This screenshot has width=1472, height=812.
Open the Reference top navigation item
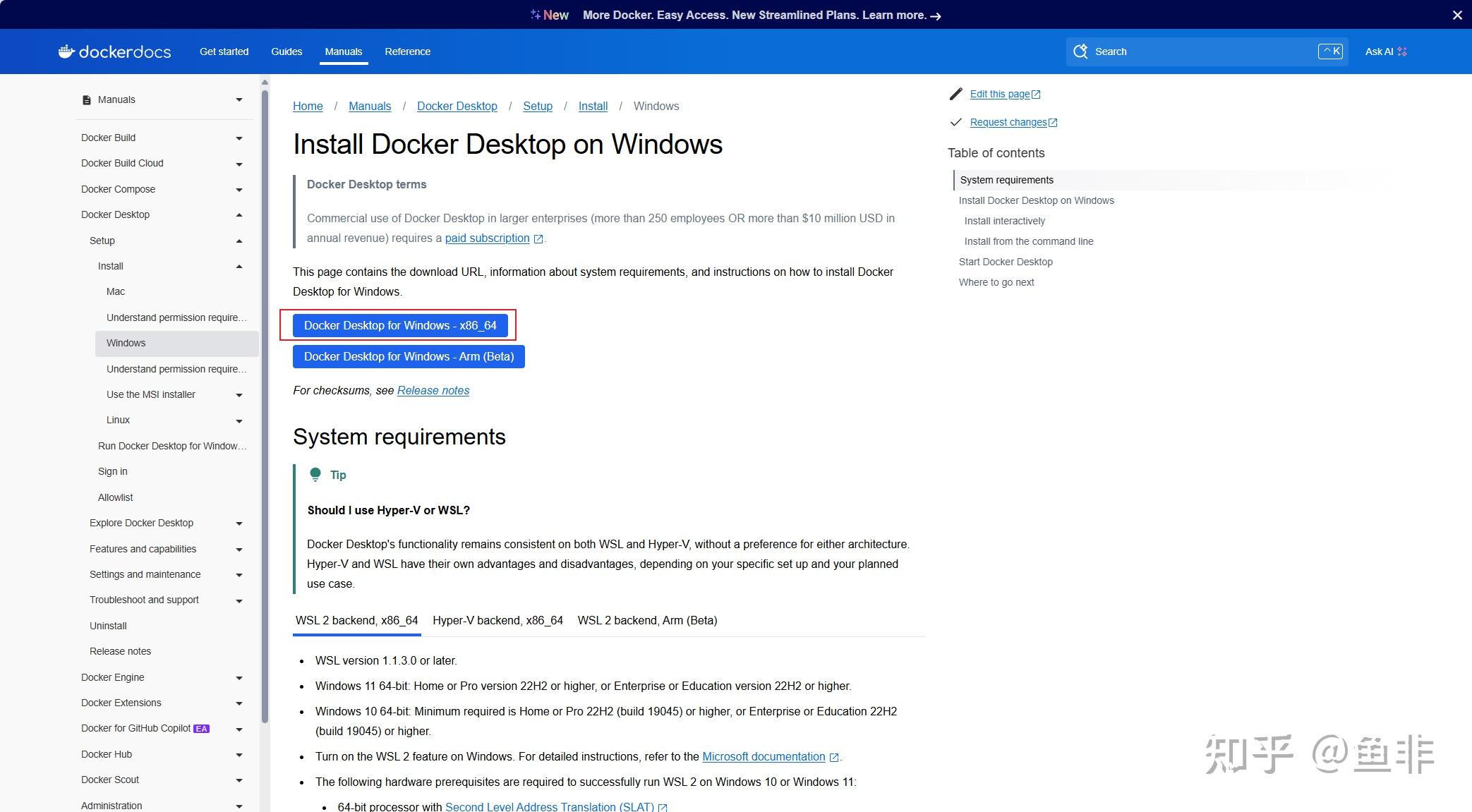pyautogui.click(x=407, y=51)
